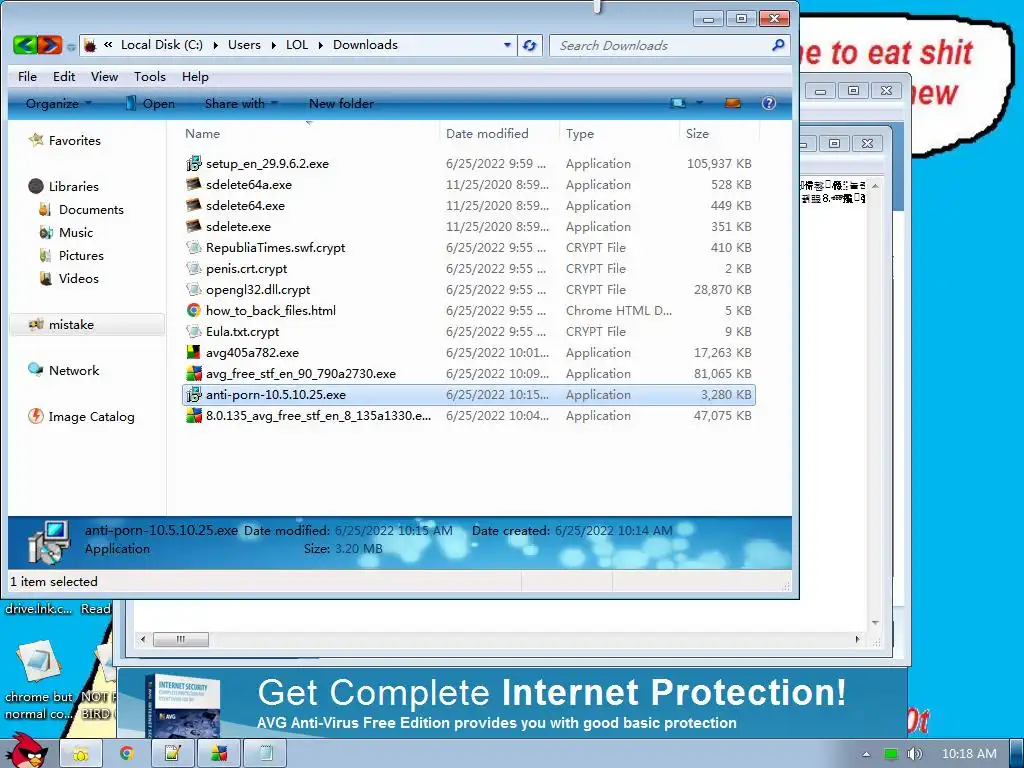This screenshot has width=1024, height=768.
Task: Open the Help menu
Action: coord(195,76)
